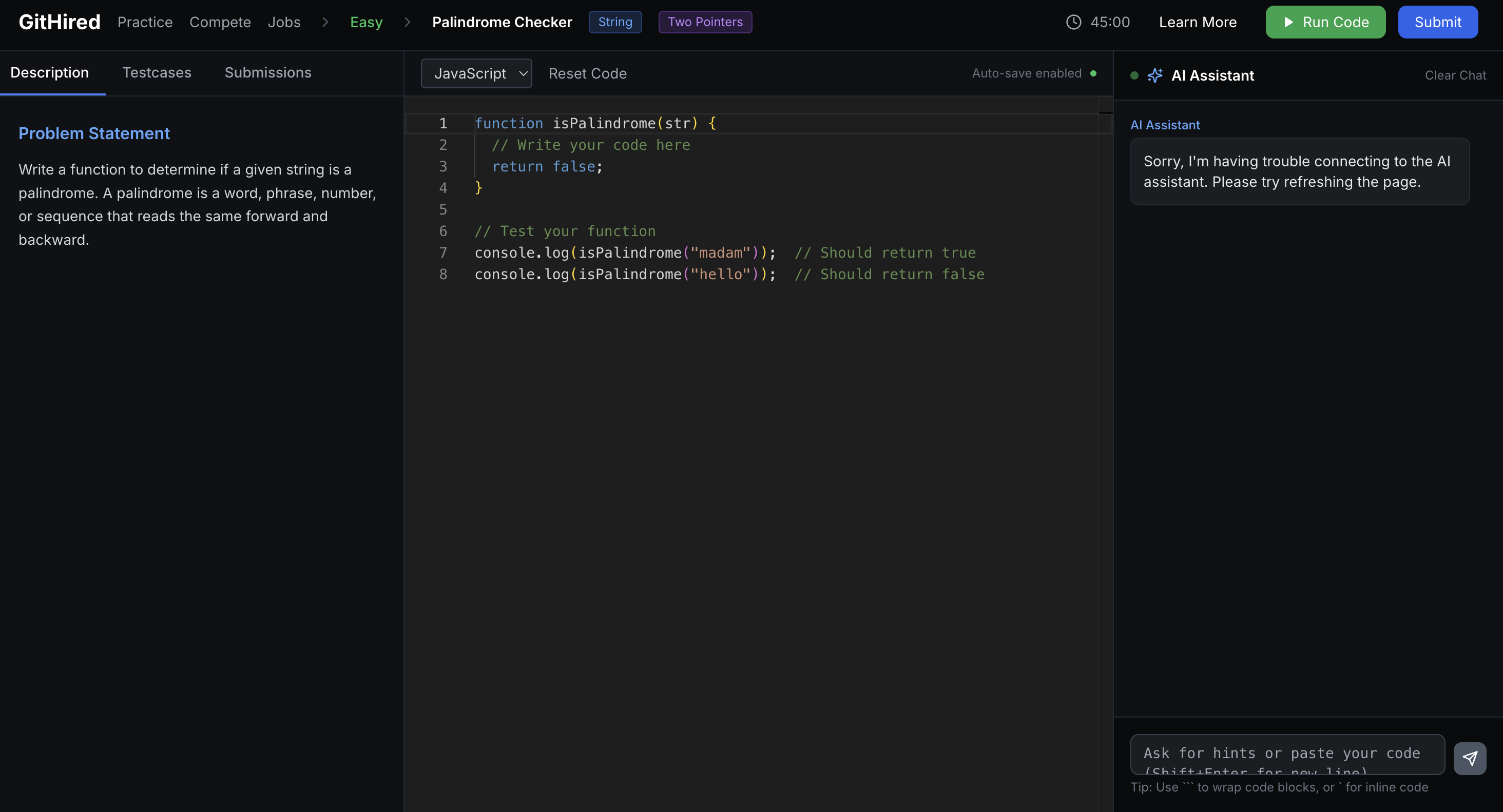The height and width of the screenshot is (812, 1503).
Task: Click the breadcrumb chevron after Easy
Action: point(407,22)
